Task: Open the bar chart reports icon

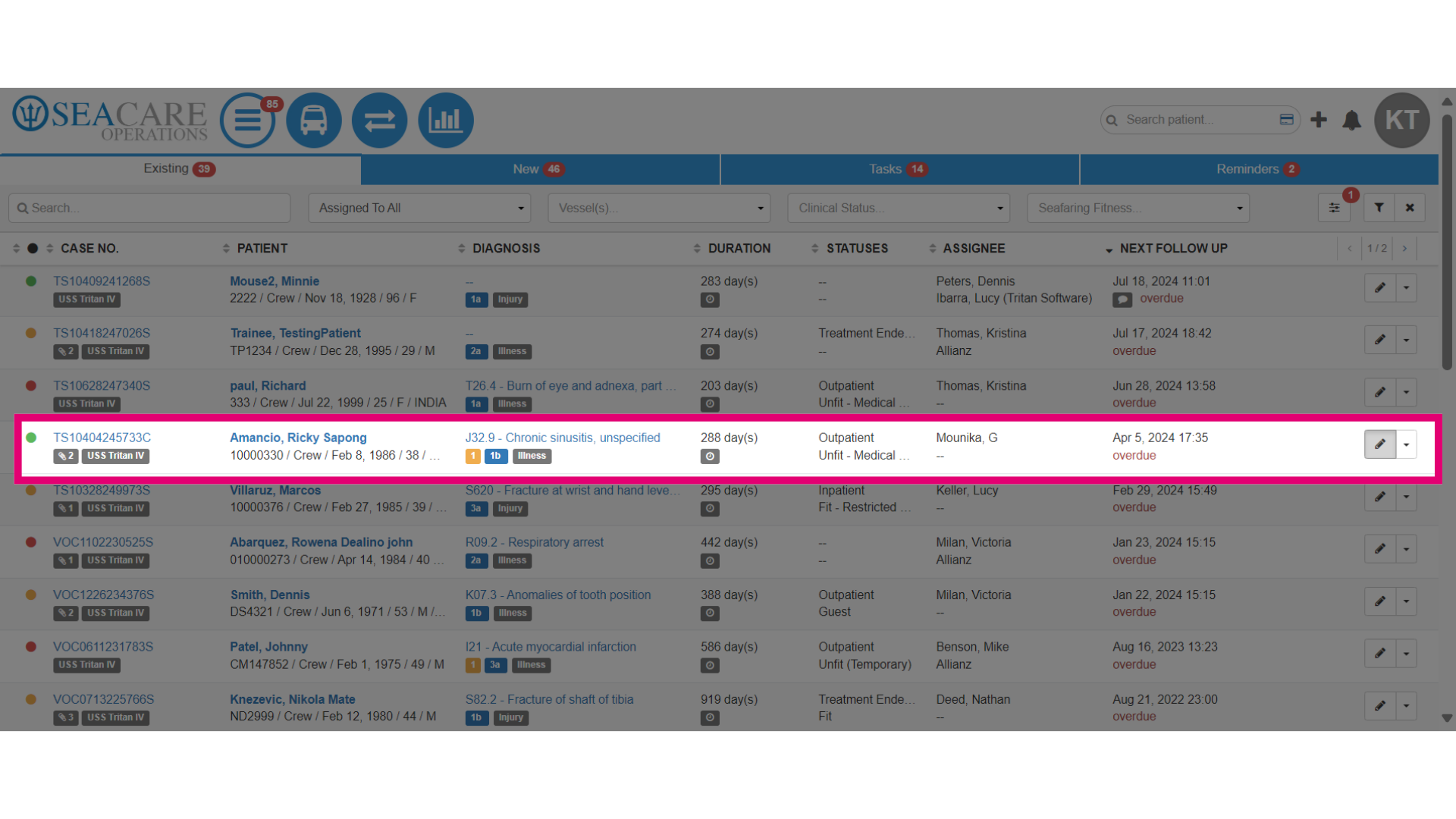Action: [x=446, y=120]
